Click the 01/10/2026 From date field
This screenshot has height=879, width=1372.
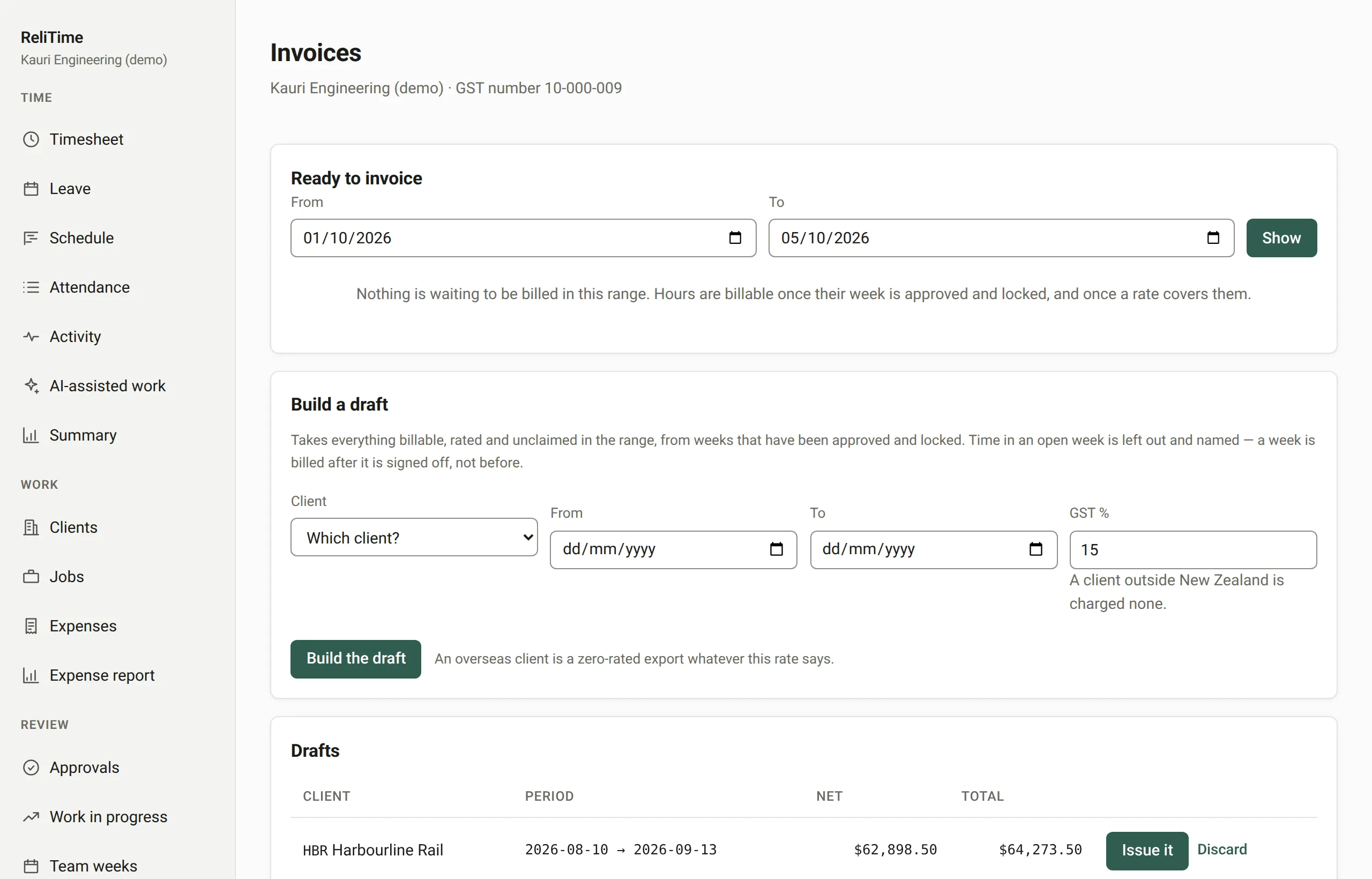tap(524, 238)
